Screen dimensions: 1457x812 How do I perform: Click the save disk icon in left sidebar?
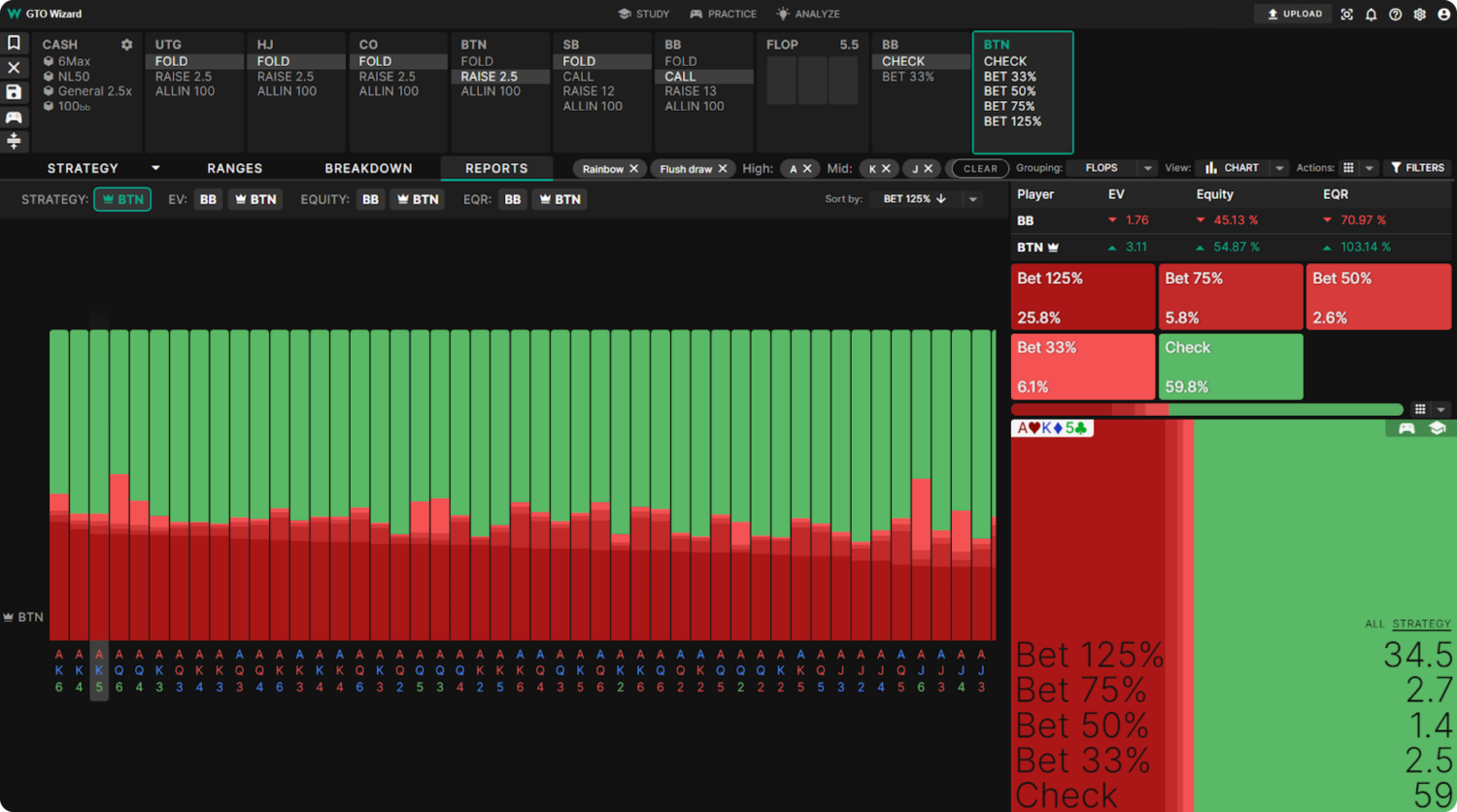14,92
